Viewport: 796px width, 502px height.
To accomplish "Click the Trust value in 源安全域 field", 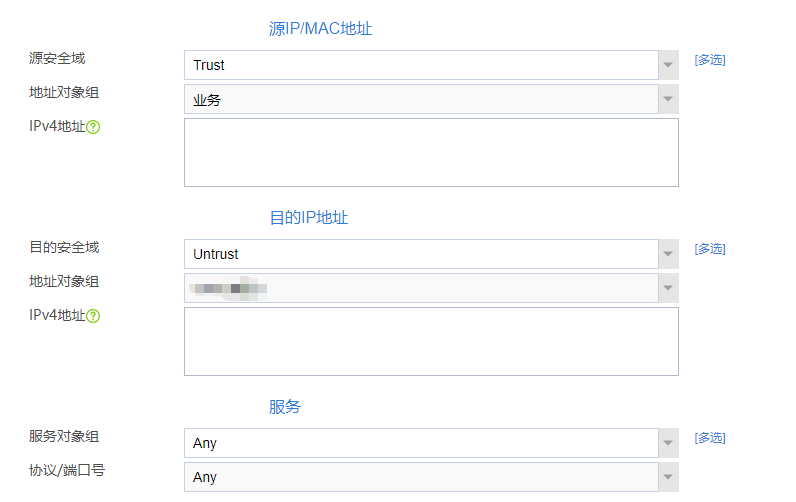I will point(209,65).
